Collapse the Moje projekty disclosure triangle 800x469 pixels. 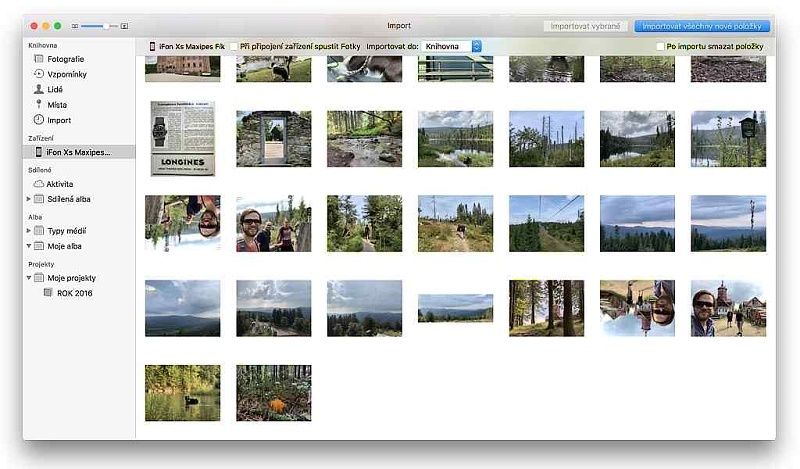point(29,278)
